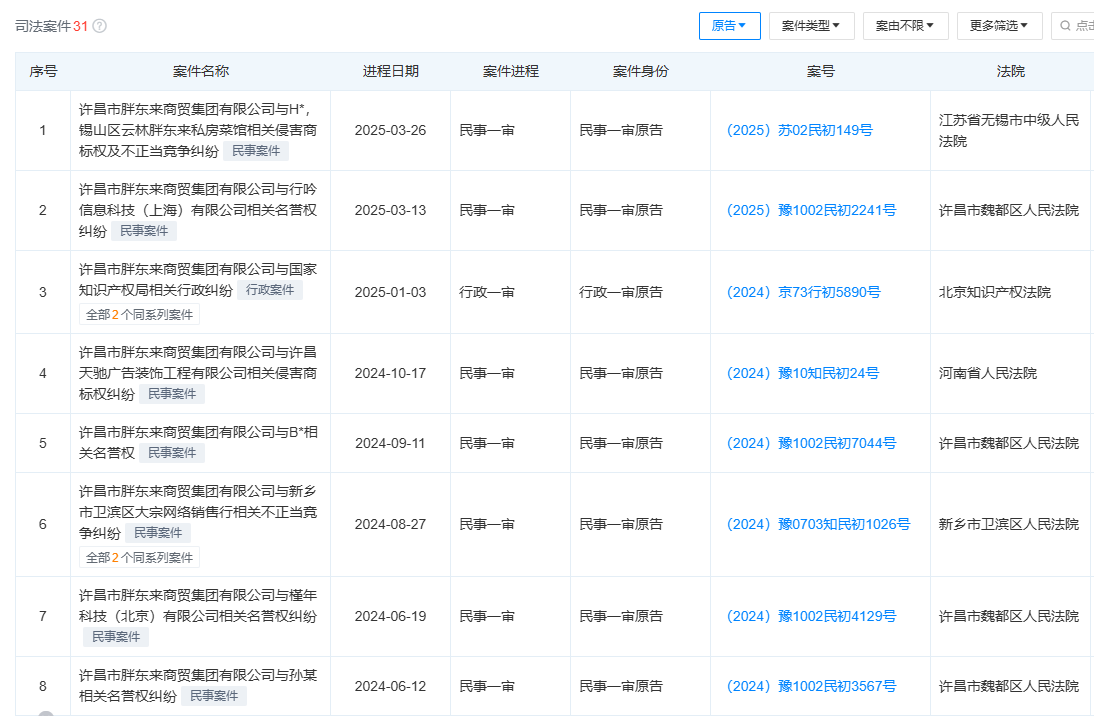1094x716 pixels.
Task: Click case number (2024)京73行初5890号
Action: click(803, 293)
